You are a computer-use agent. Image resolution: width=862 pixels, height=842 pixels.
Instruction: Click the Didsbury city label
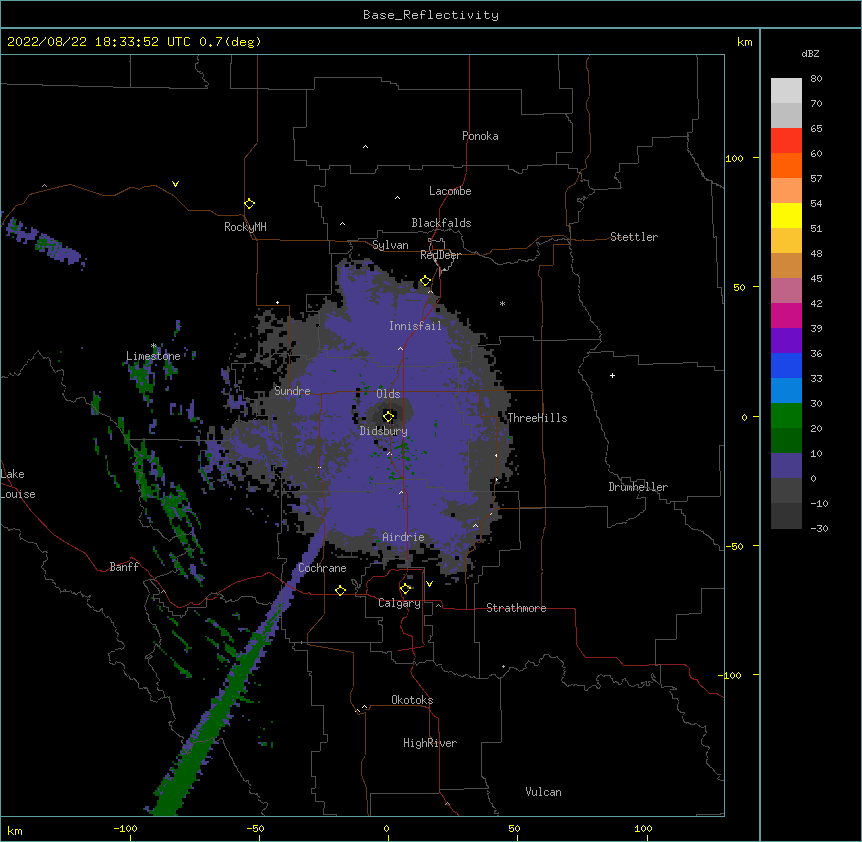point(384,431)
